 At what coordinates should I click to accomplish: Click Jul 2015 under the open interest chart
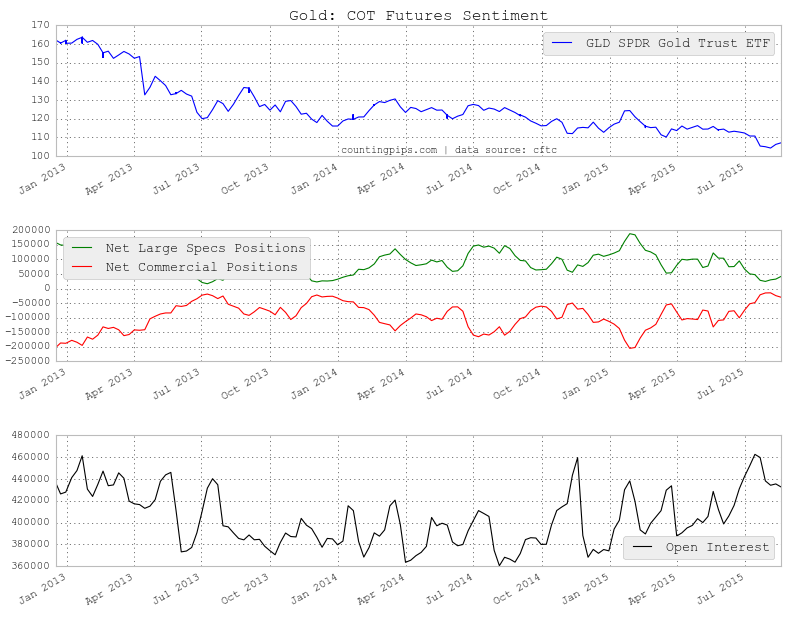[x=721, y=589]
